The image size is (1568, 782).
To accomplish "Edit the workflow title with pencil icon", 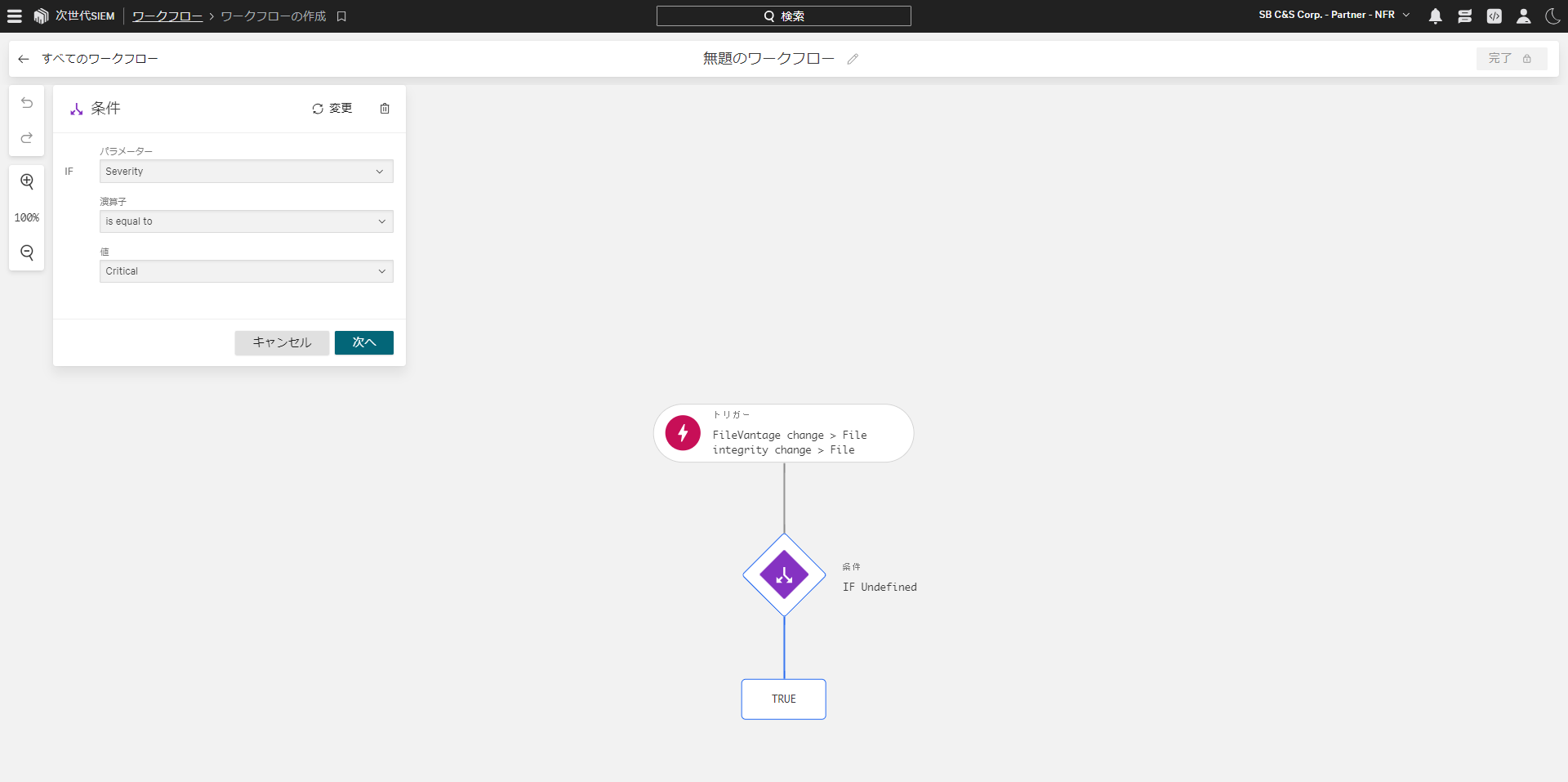I will coord(853,59).
